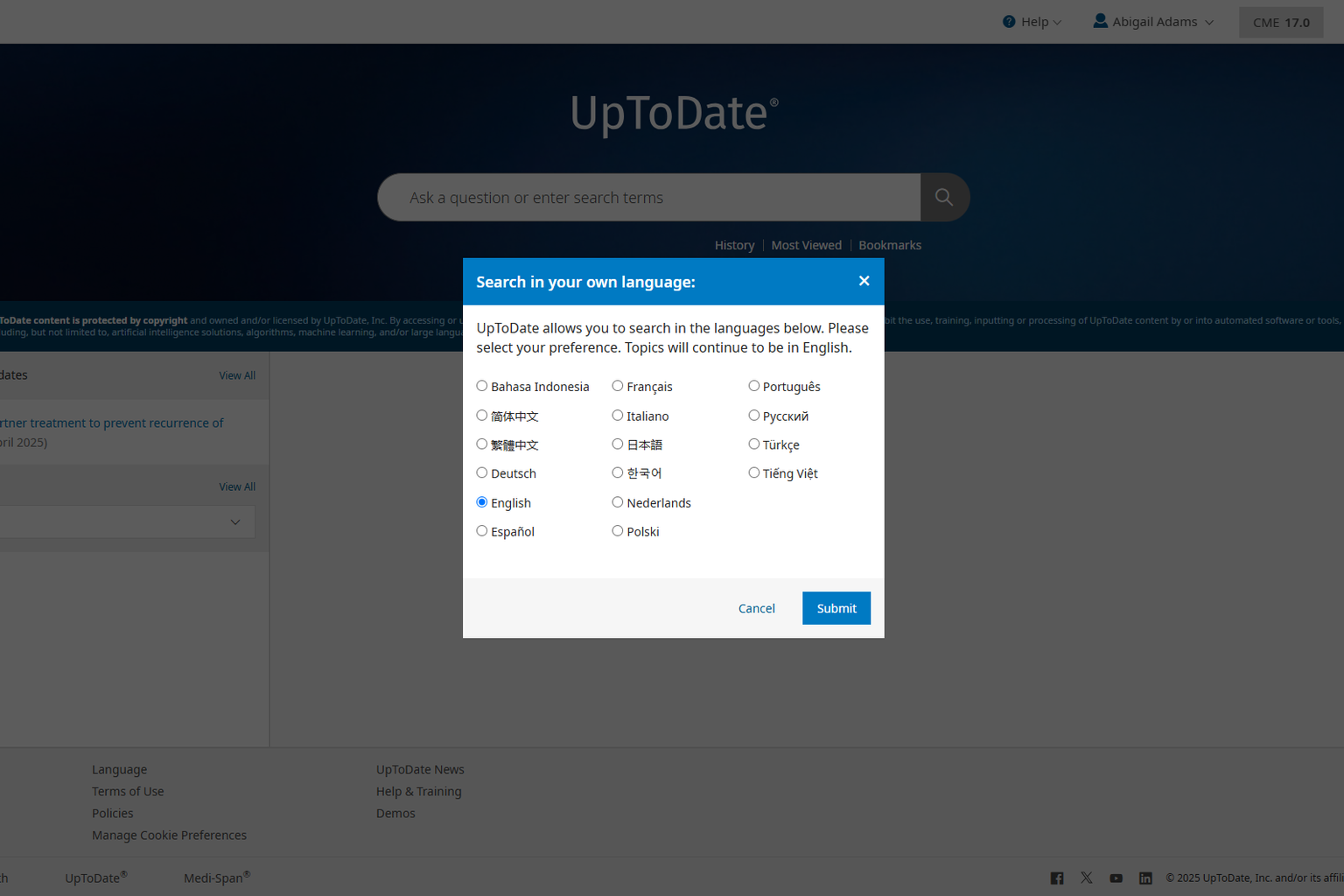The image size is (1344, 896).
Task: Click the Help question mark icon
Action: [x=1009, y=22]
